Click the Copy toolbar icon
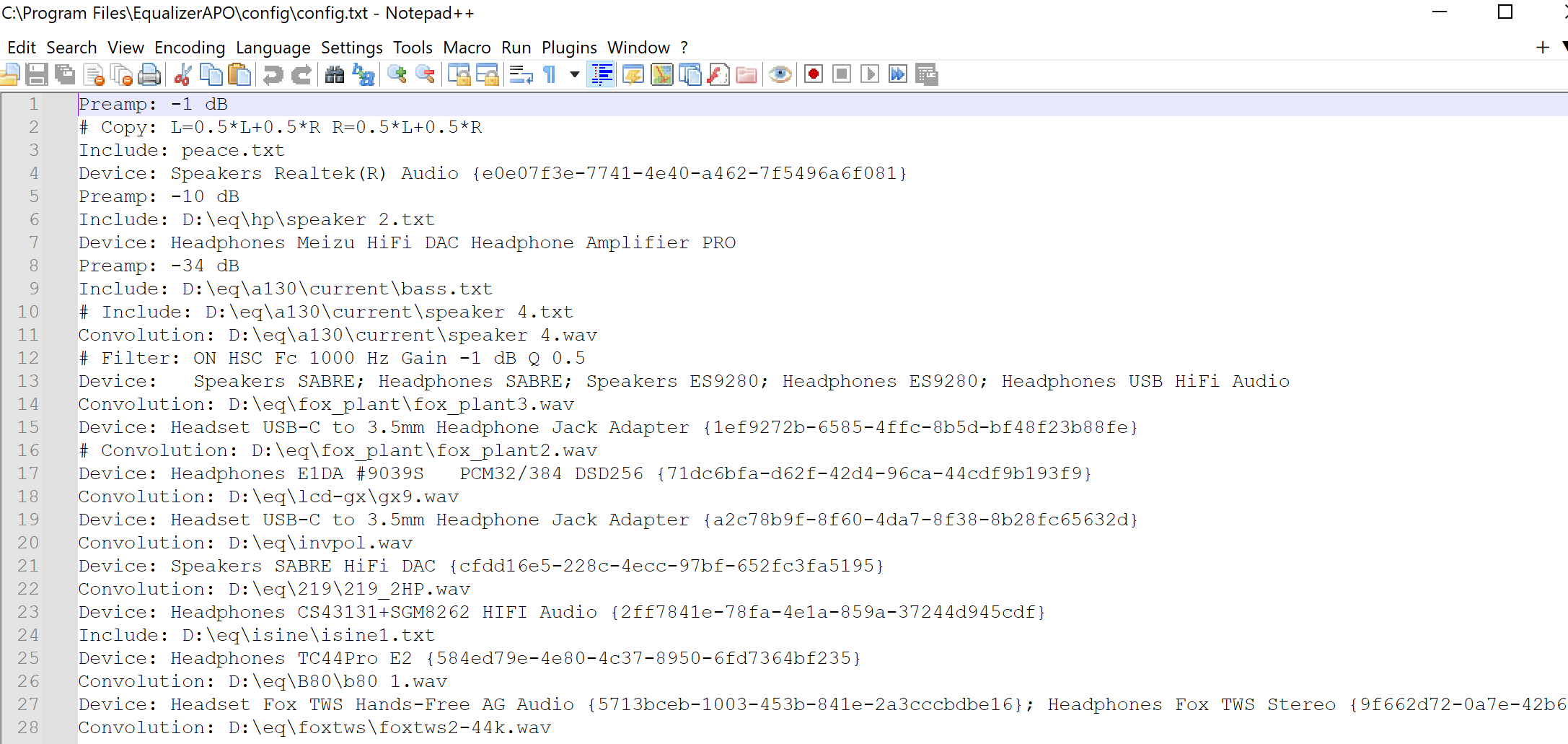Viewport: 1568px width, 744px height. [211, 74]
